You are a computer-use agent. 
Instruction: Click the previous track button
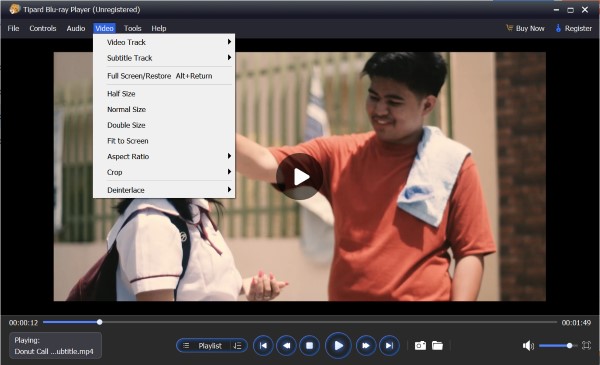[263, 346]
